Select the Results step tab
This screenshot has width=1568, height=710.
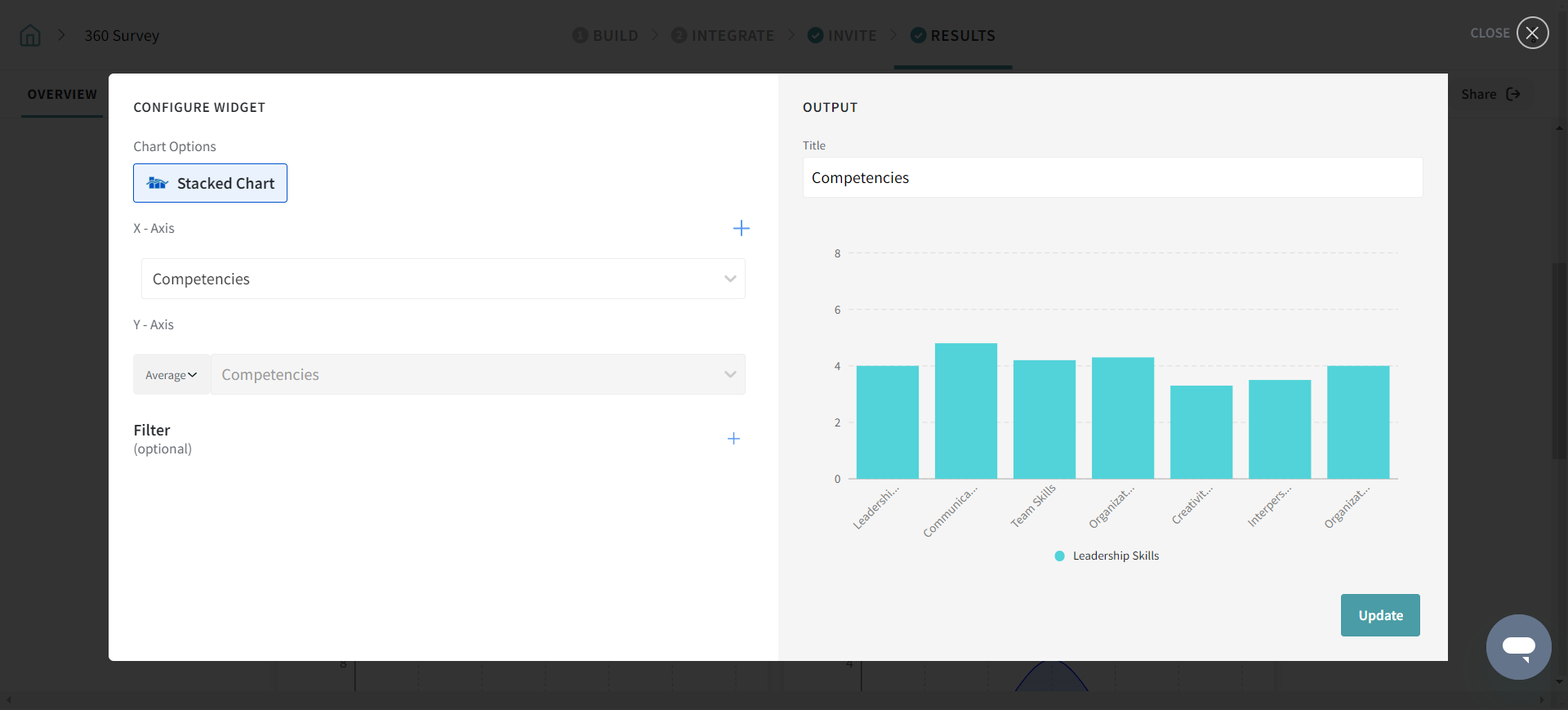tap(953, 36)
